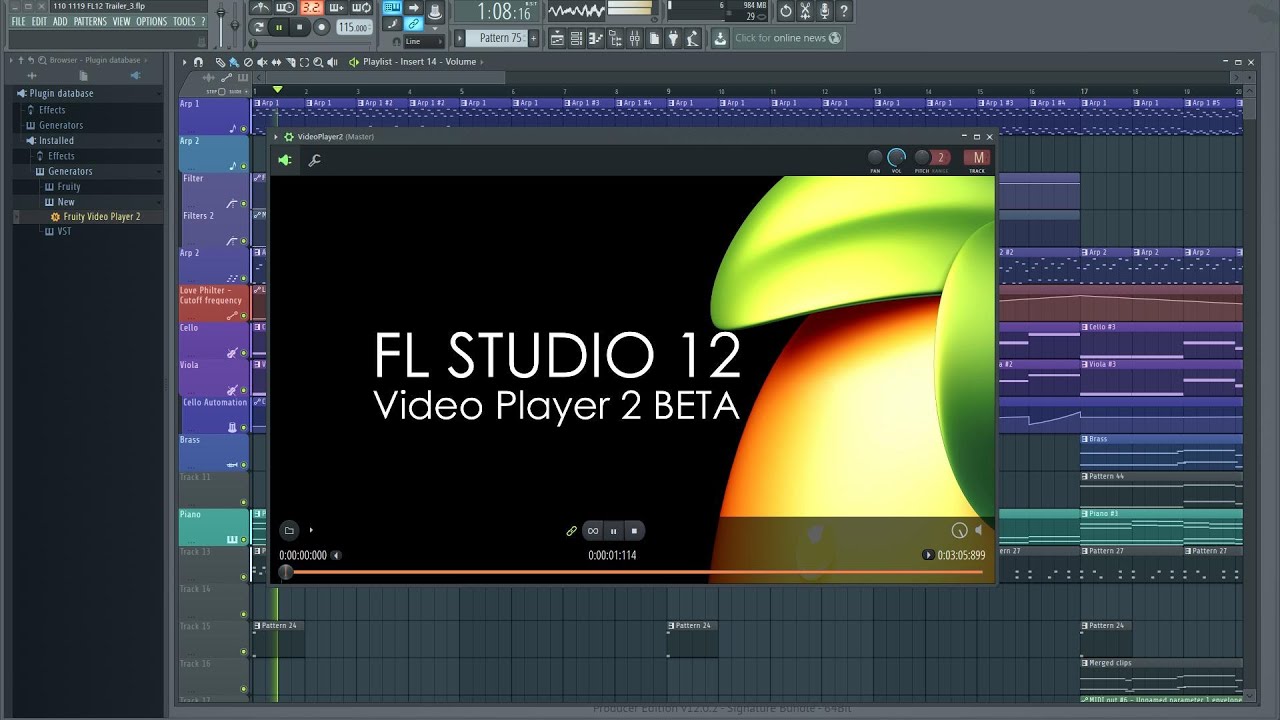This screenshot has height=720, width=1280.
Task: Click the main transport record button
Action: coord(321,27)
